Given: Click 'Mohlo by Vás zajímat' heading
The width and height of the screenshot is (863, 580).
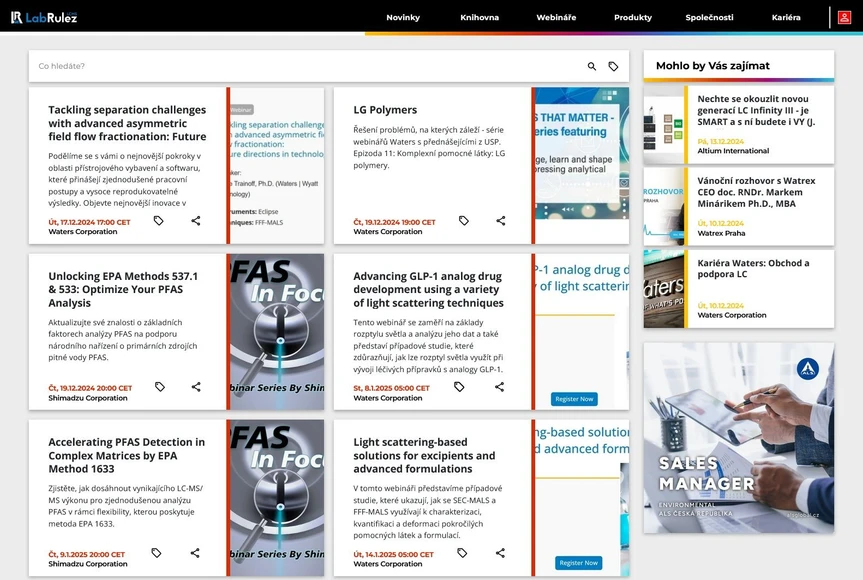Looking at the screenshot, I should coord(713,65).
